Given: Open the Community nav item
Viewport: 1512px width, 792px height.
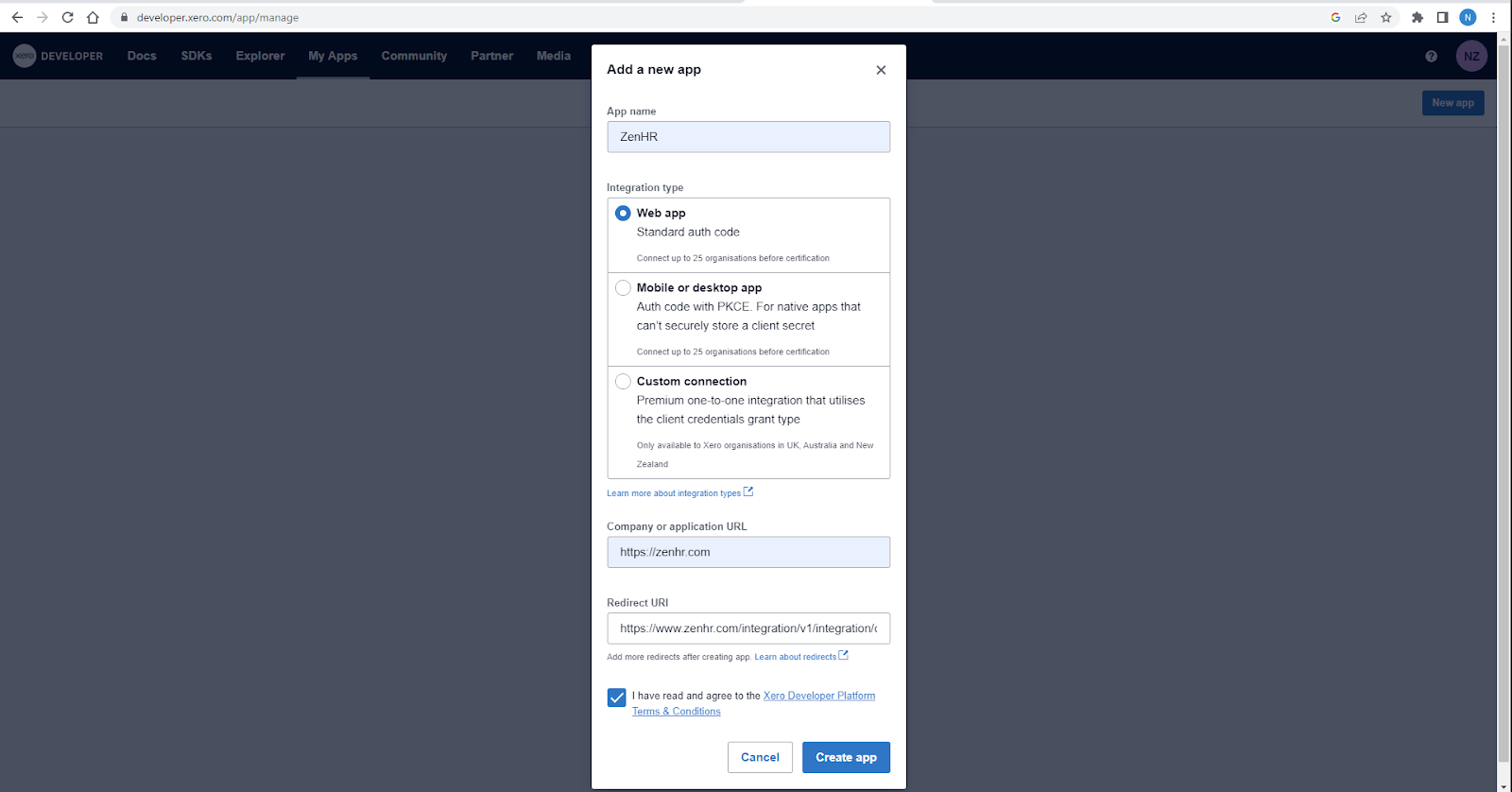Looking at the screenshot, I should coord(414,56).
